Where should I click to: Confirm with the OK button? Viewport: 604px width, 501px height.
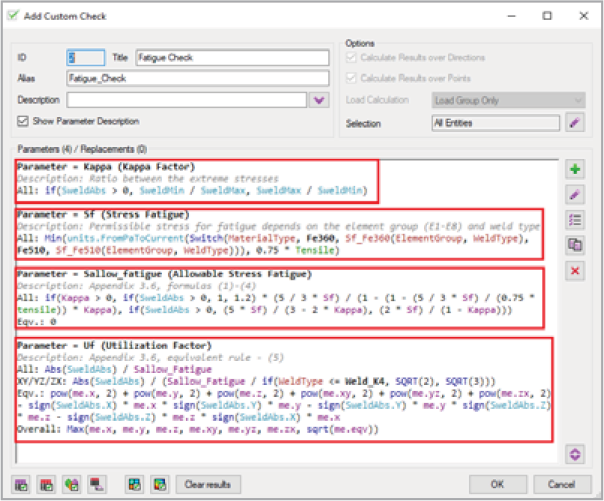click(x=498, y=484)
